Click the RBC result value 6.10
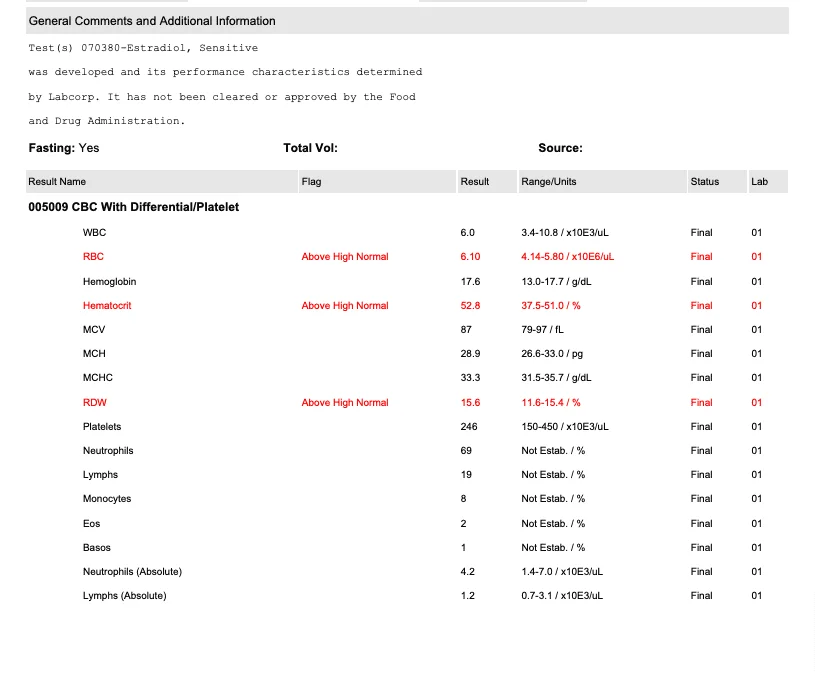The image size is (815, 694). 470,256
